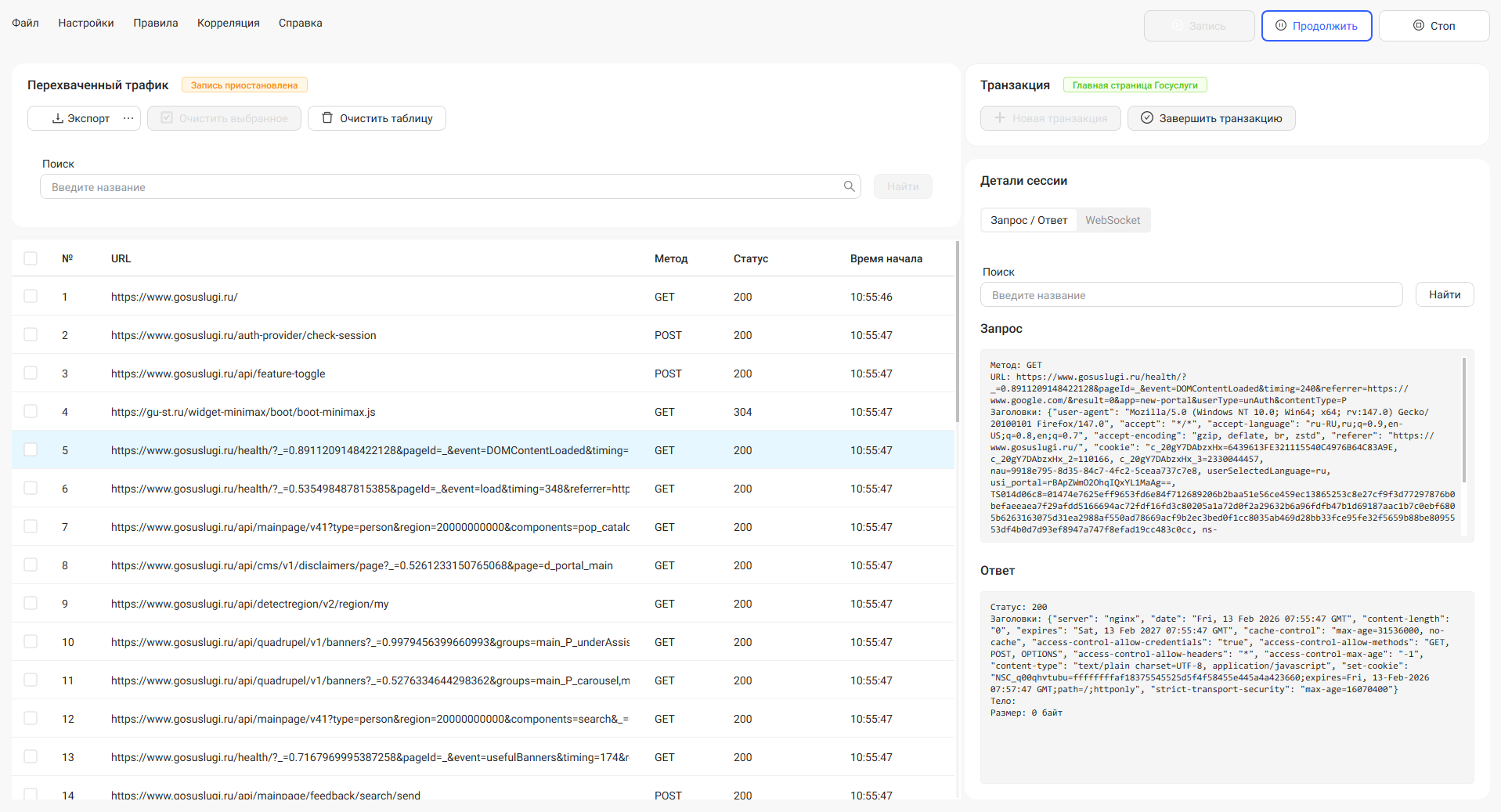Open the Правила menu

(x=155, y=23)
